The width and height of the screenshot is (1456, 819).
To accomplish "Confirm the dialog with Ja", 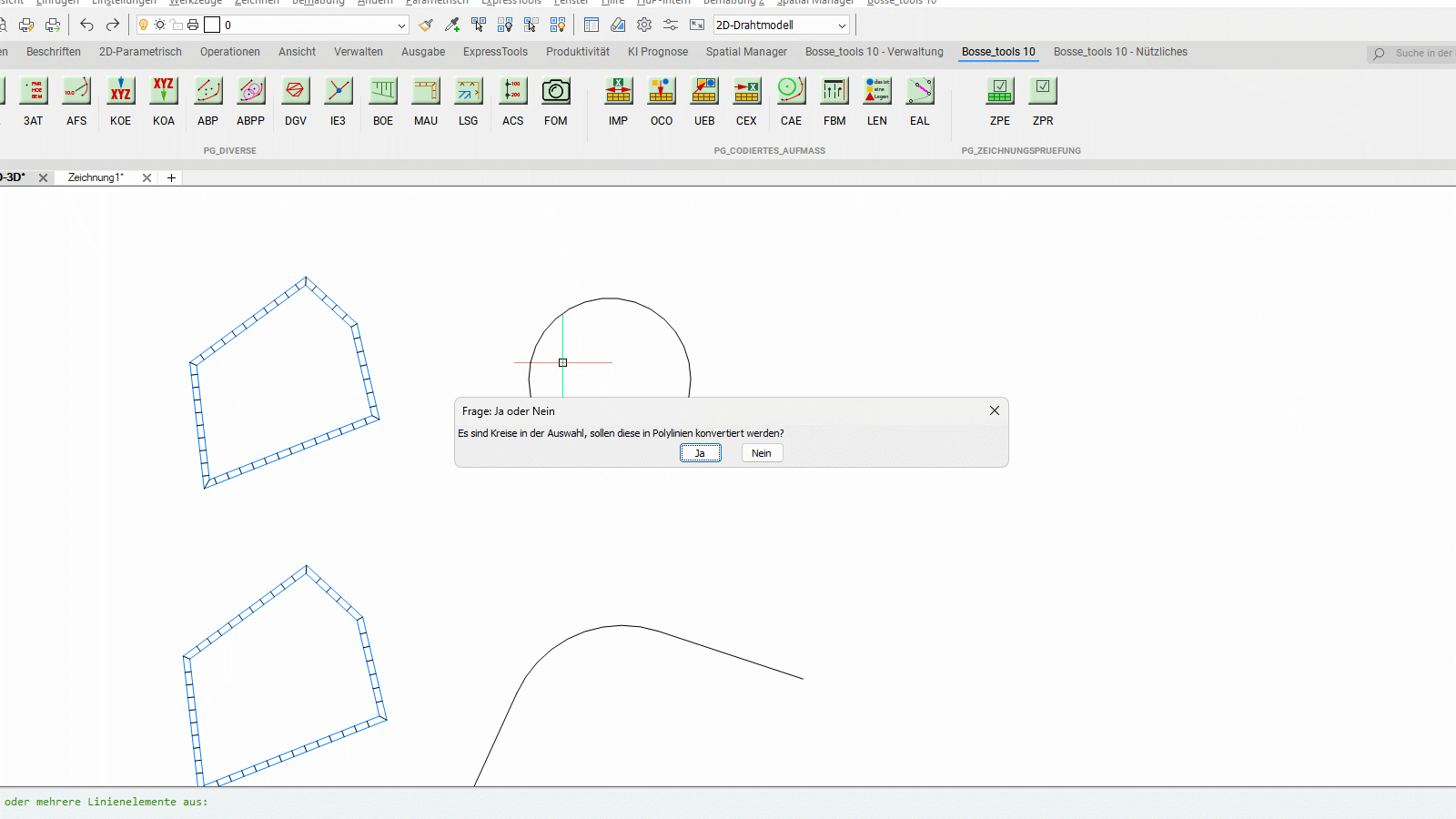I will point(700,453).
